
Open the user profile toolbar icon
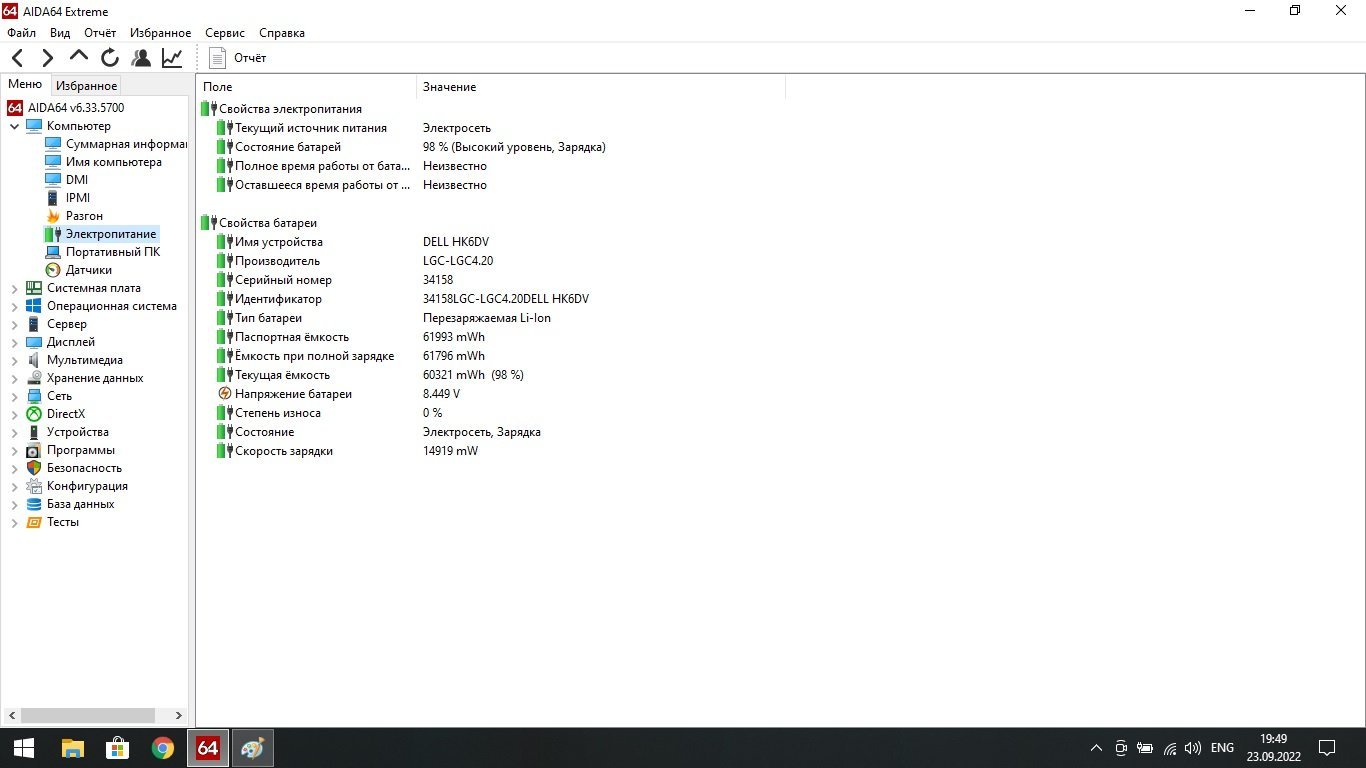click(141, 58)
